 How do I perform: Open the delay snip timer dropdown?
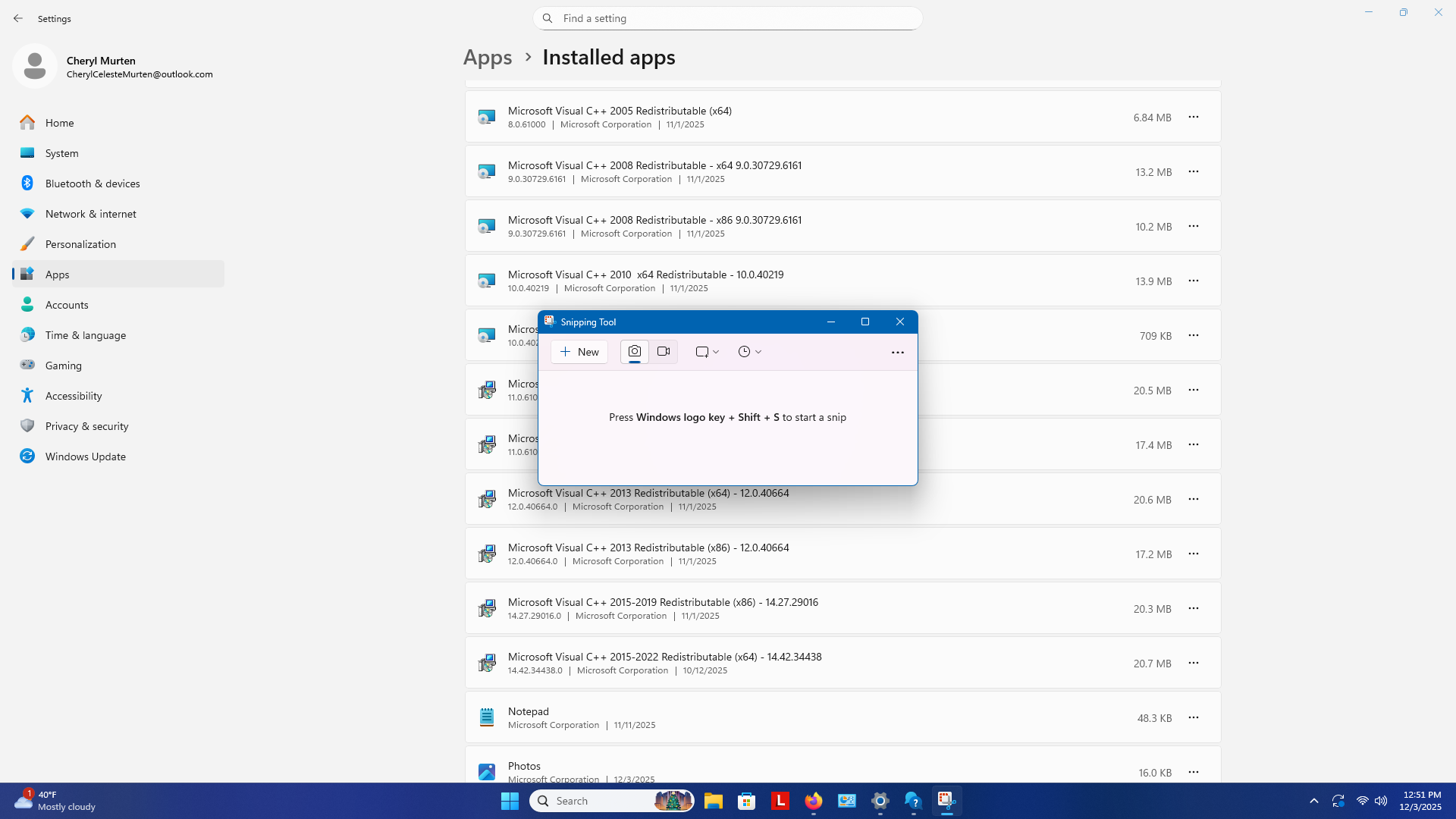click(x=749, y=352)
